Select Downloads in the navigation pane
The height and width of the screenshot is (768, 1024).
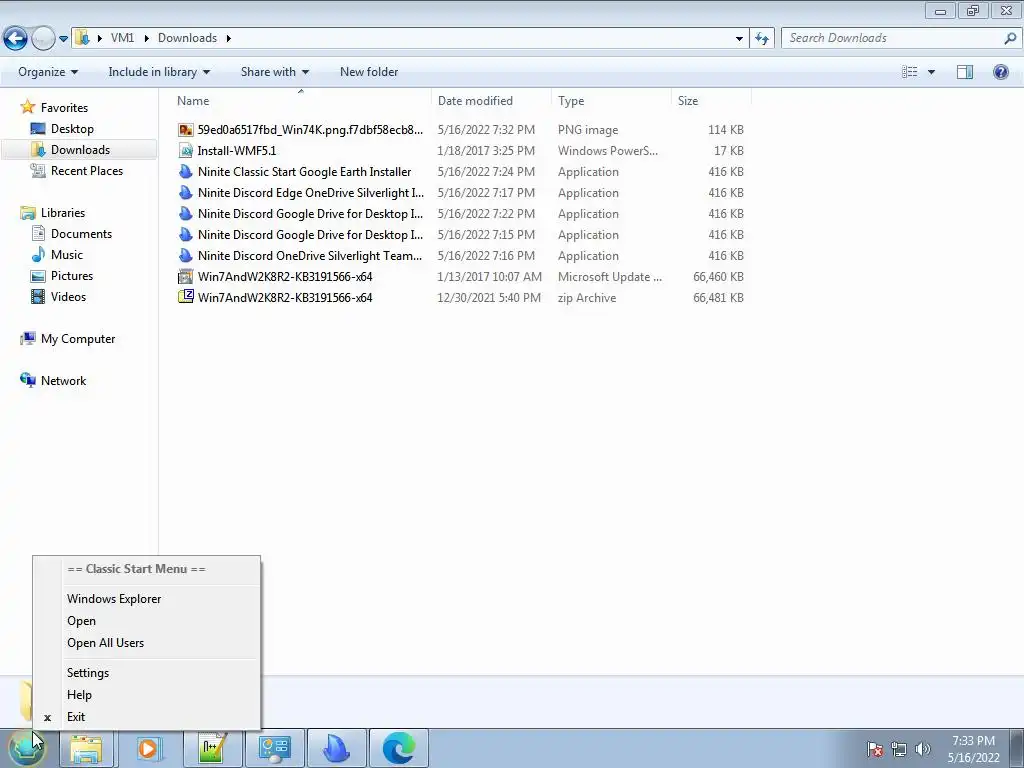(80, 150)
